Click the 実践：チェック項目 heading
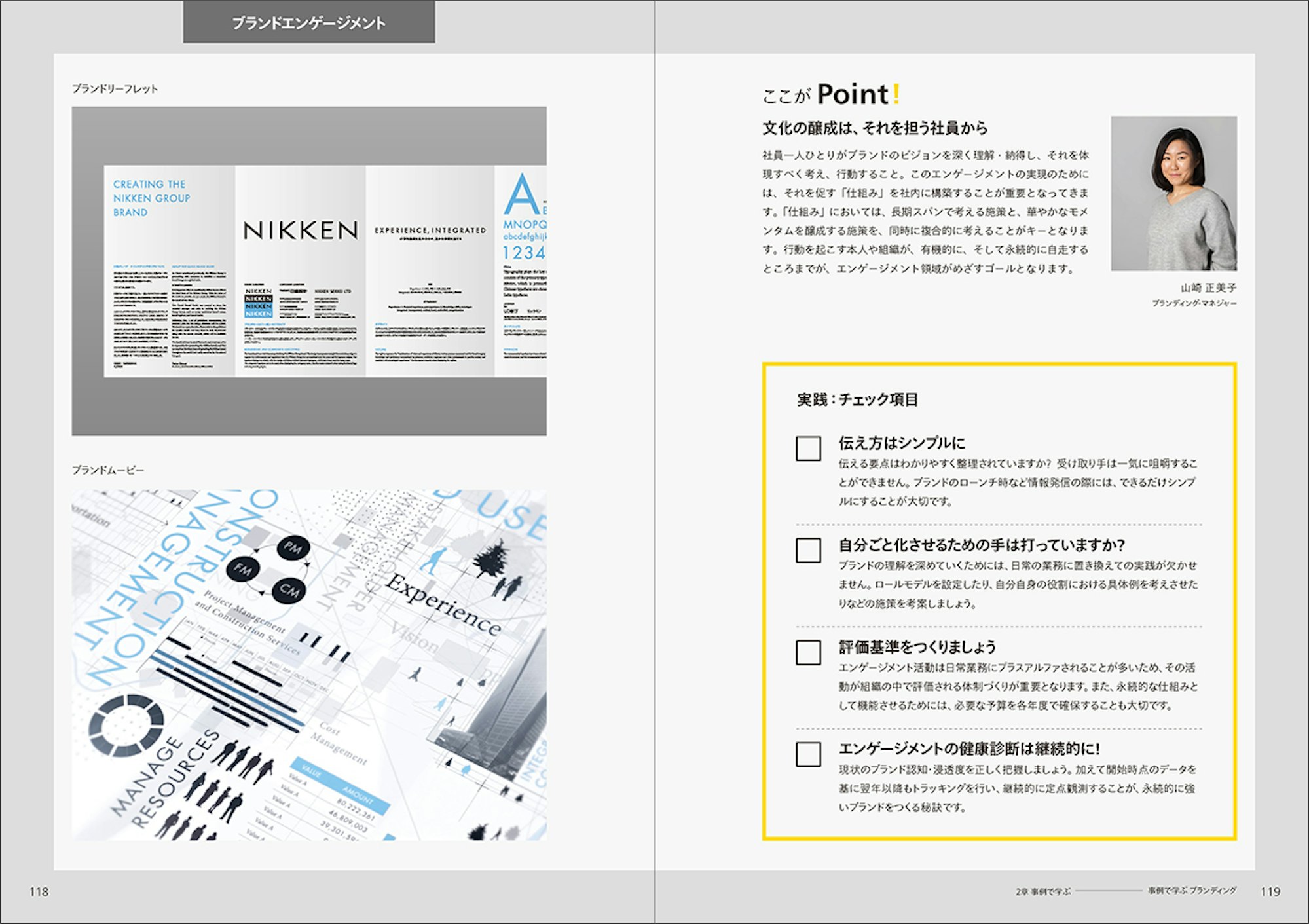This screenshot has width=1309, height=924. [x=857, y=399]
